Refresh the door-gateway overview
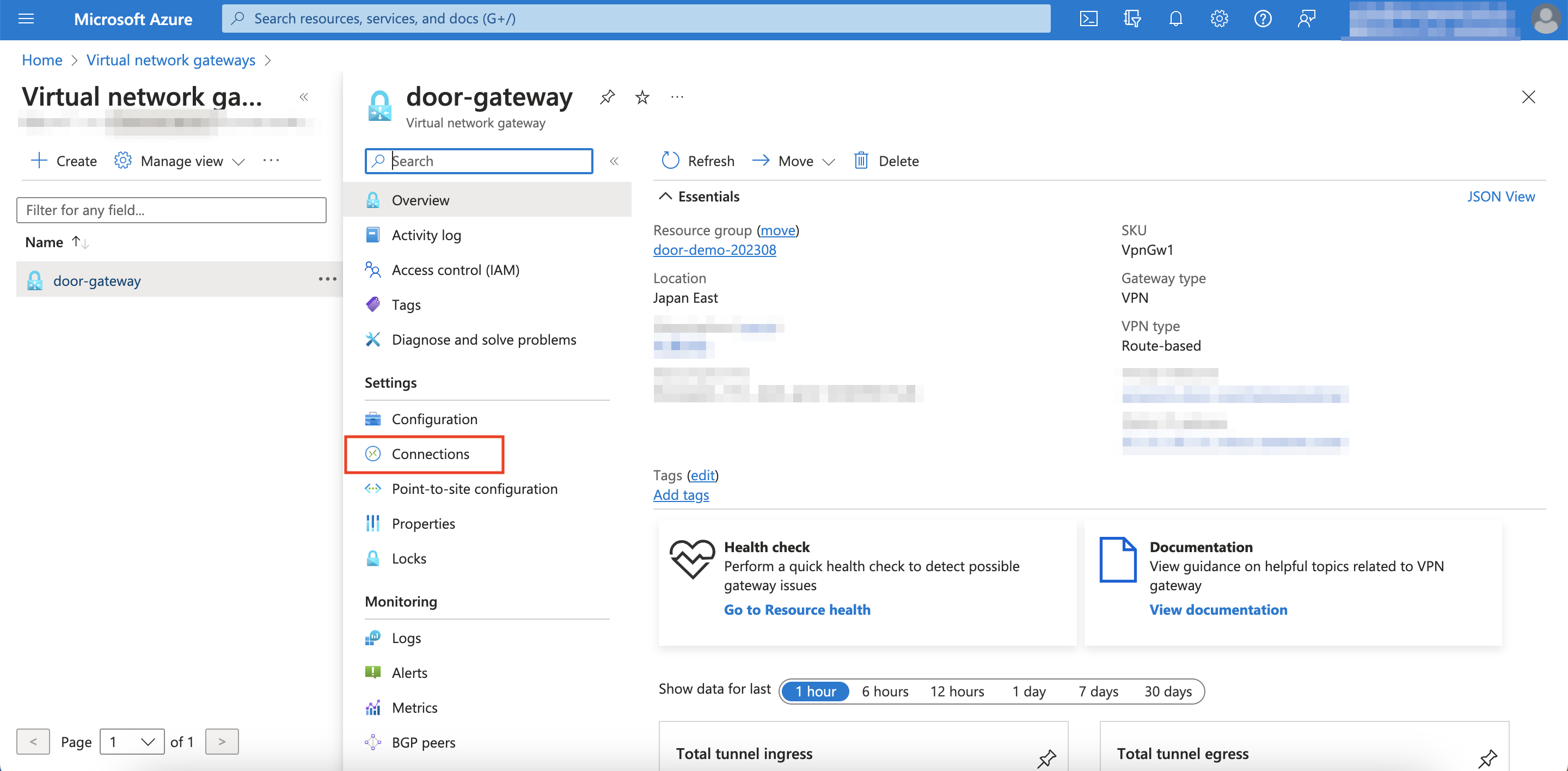Viewport: 1568px width, 771px height. (x=696, y=161)
